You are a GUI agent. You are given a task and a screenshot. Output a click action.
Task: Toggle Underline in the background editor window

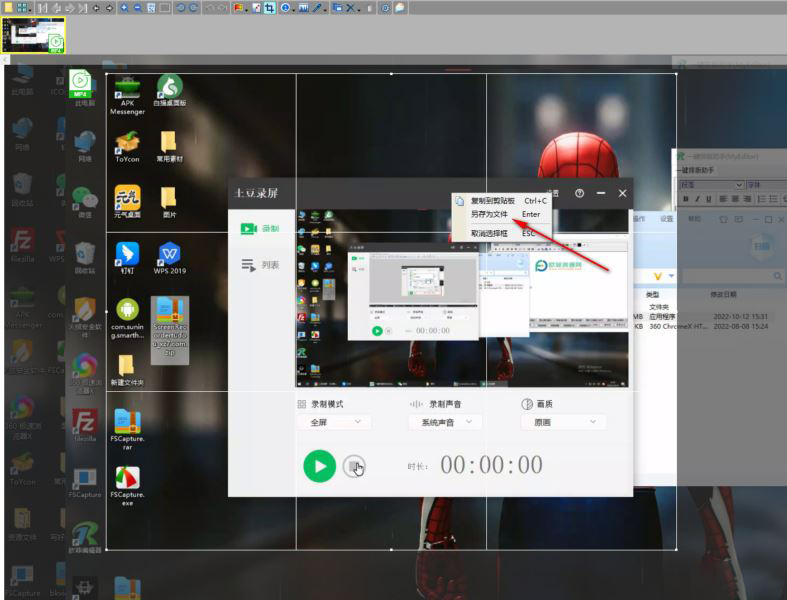click(x=709, y=199)
